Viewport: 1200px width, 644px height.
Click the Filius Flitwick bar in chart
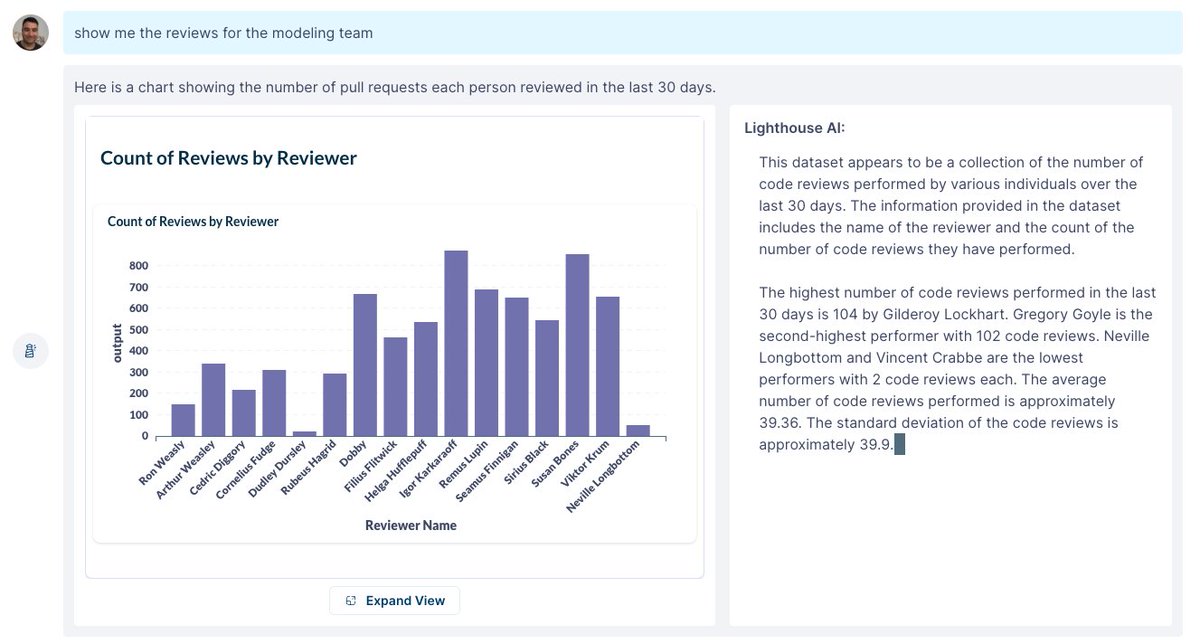[395, 387]
